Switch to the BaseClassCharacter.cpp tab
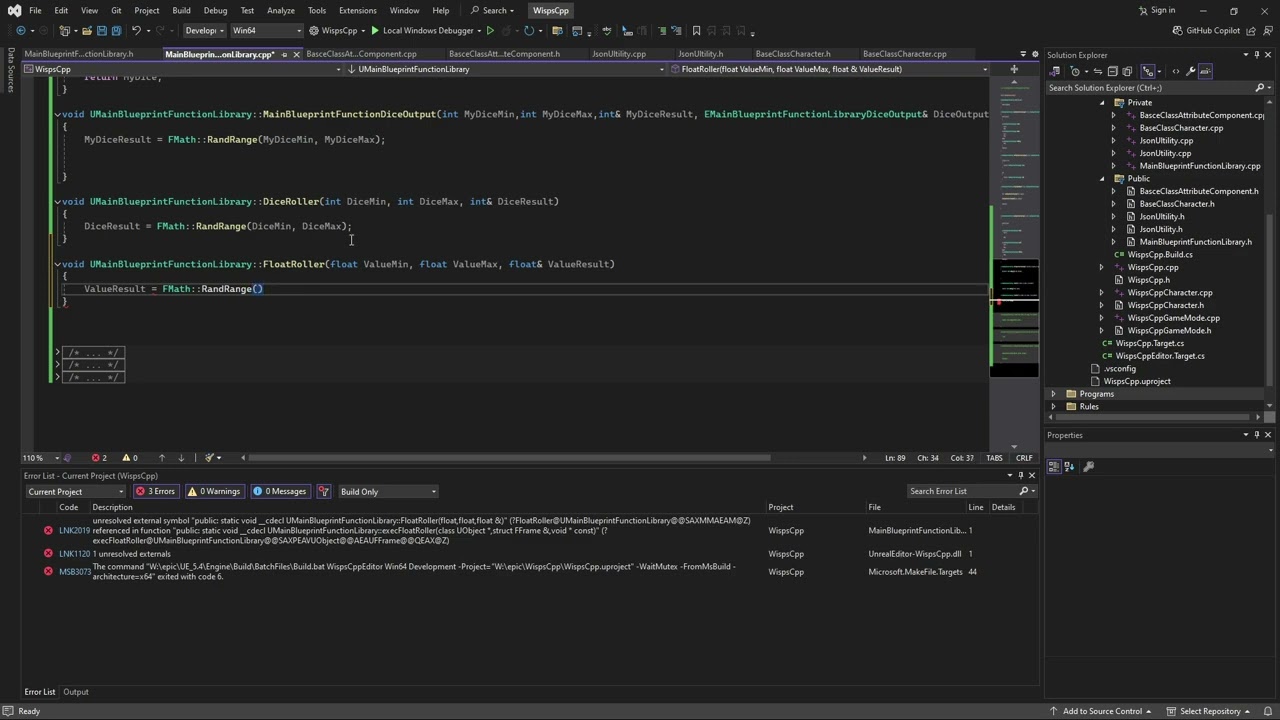 (x=904, y=54)
